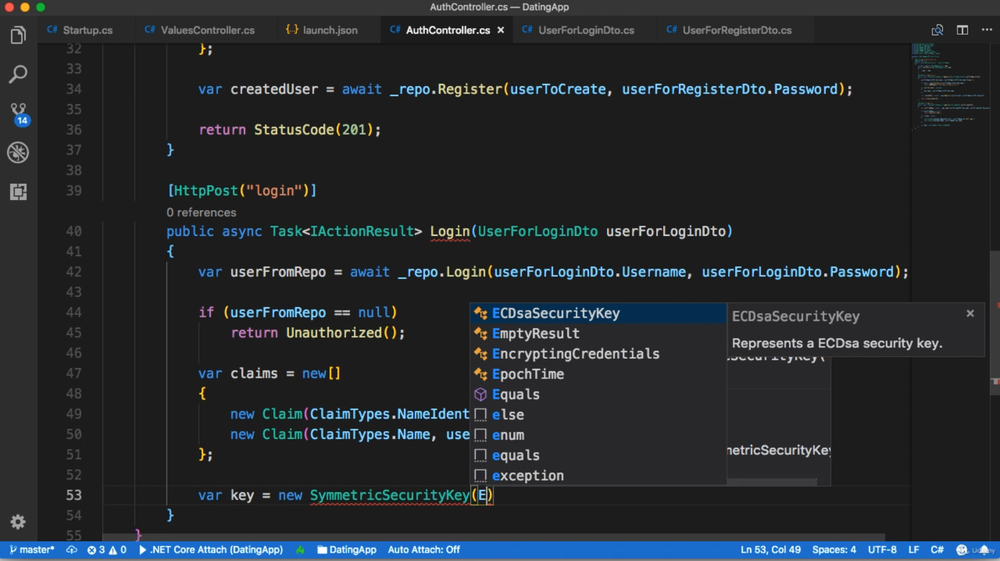Click the Manage gear icon
Viewport: 1000px width, 561px height.
coord(18,522)
